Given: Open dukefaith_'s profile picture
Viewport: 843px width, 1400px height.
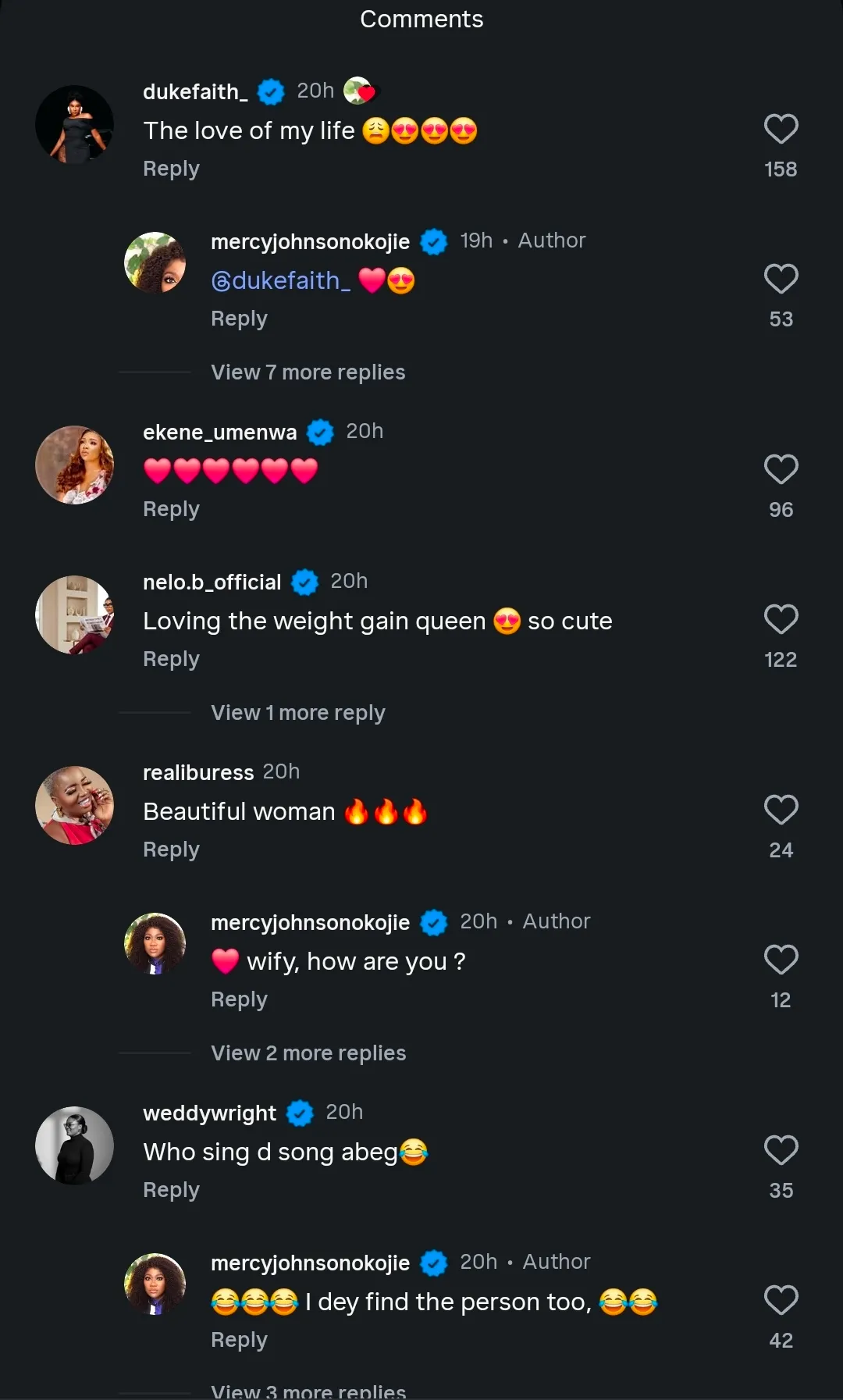Looking at the screenshot, I should click(x=75, y=124).
